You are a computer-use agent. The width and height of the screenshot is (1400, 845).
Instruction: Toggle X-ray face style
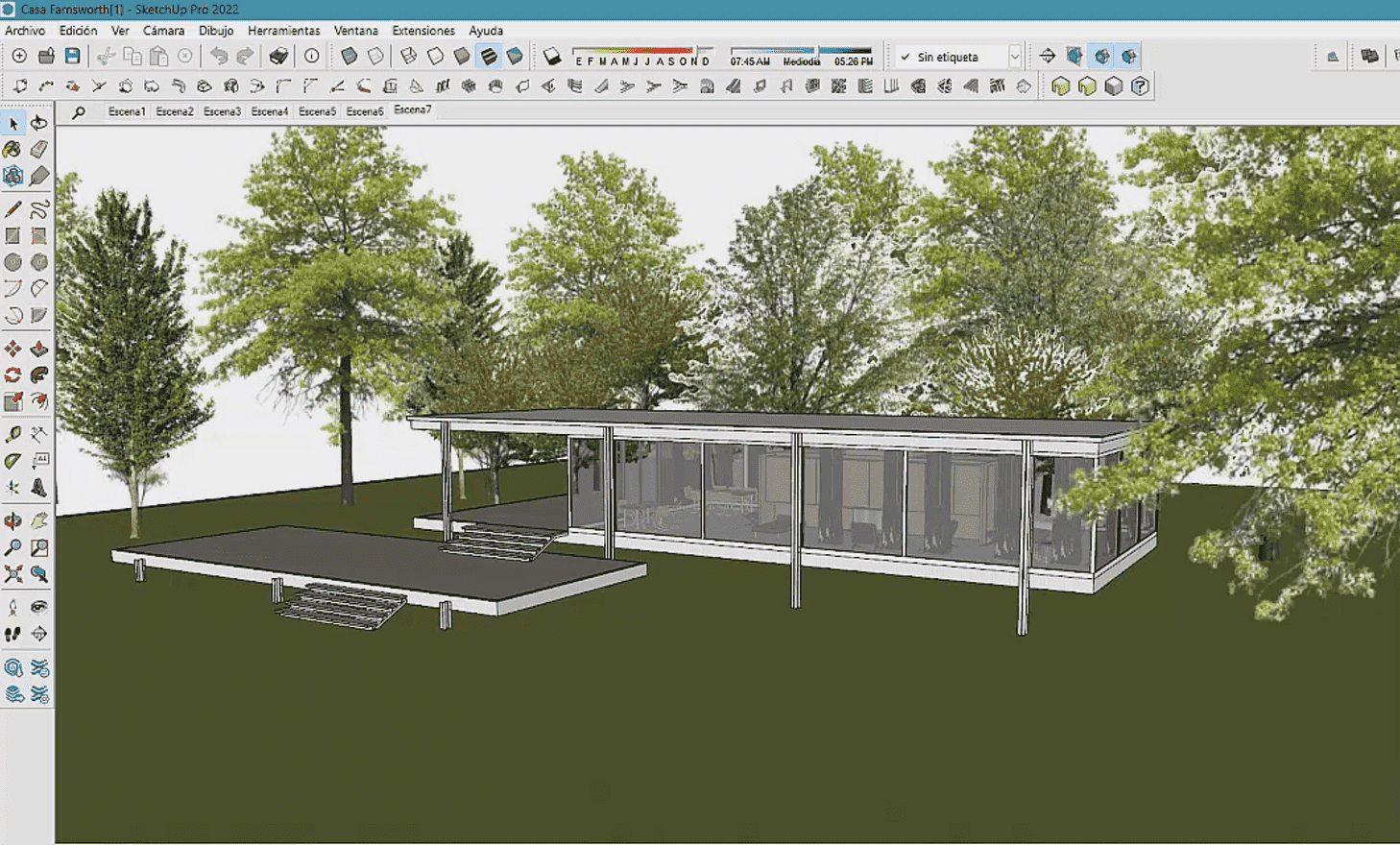(x=350, y=56)
